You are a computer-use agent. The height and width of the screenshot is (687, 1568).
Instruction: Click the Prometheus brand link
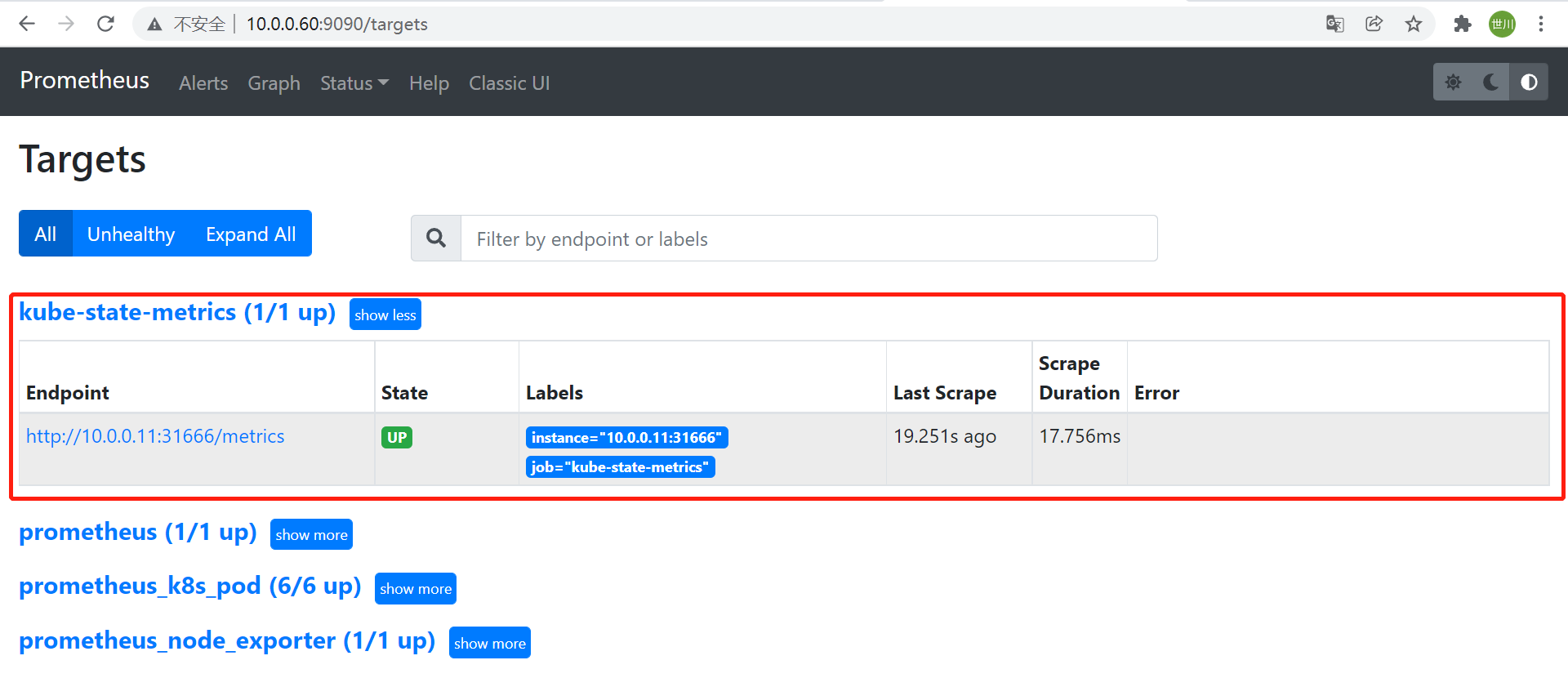85,80
